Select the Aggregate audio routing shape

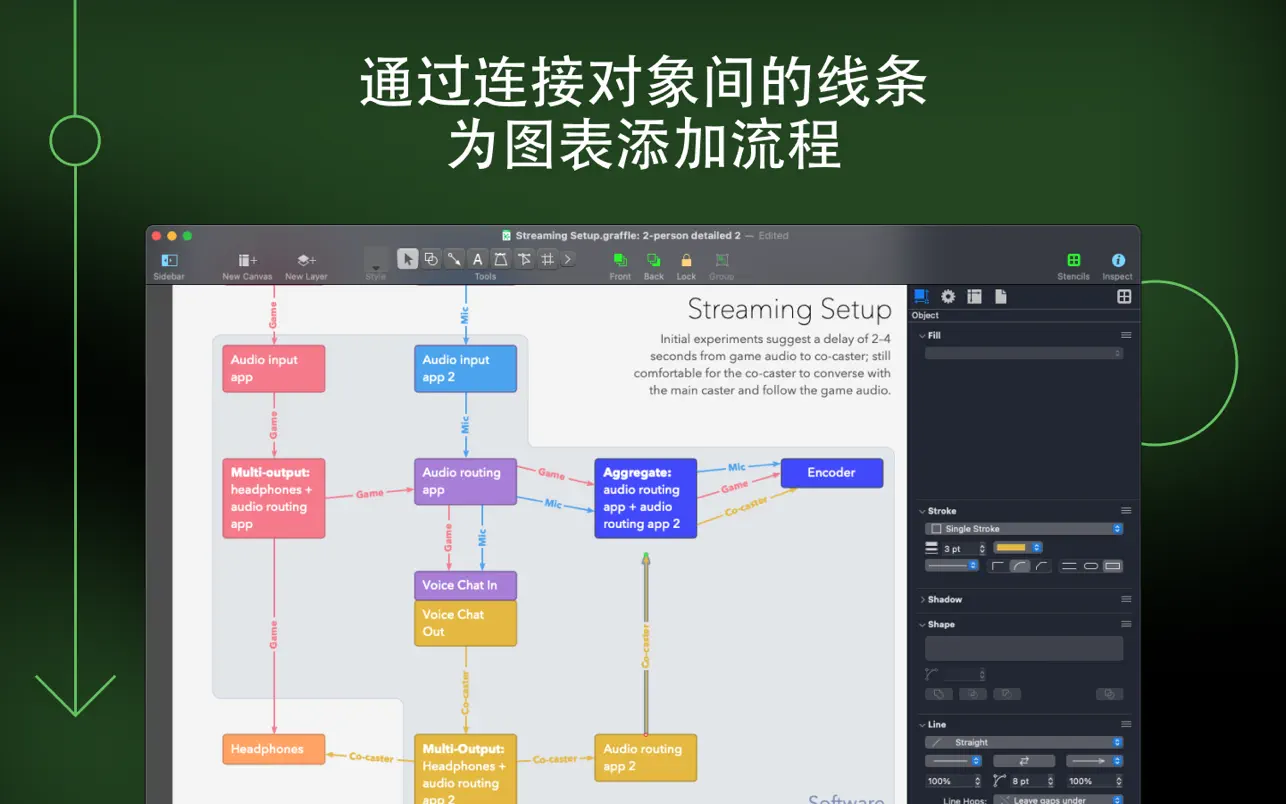click(x=645, y=498)
